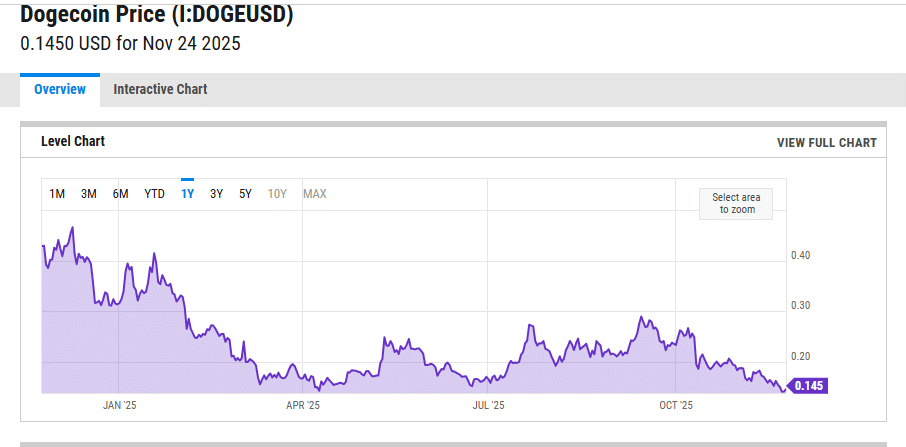Switch to the Overview tab
The height and width of the screenshot is (447, 906).
point(60,90)
